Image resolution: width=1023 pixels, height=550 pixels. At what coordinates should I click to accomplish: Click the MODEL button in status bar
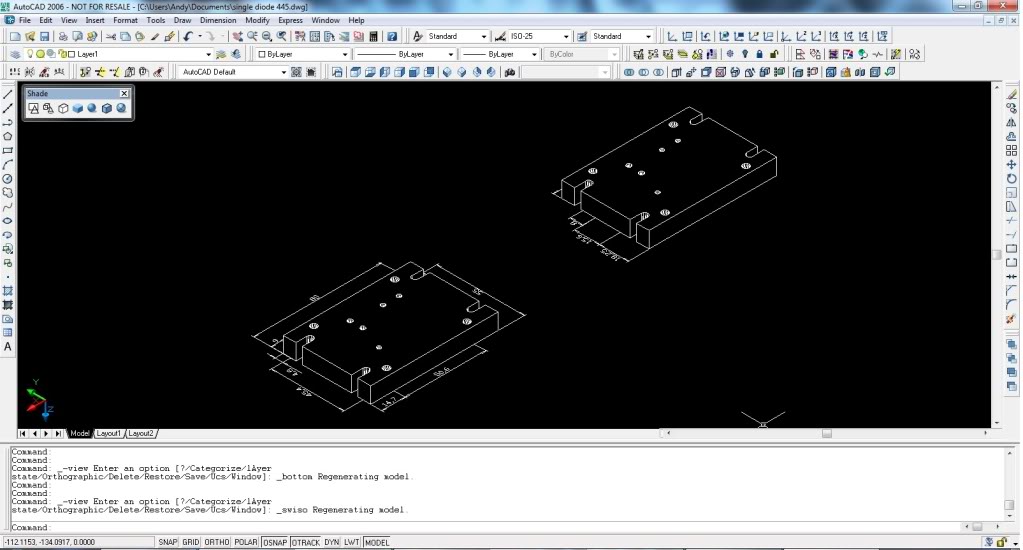pos(377,542)
